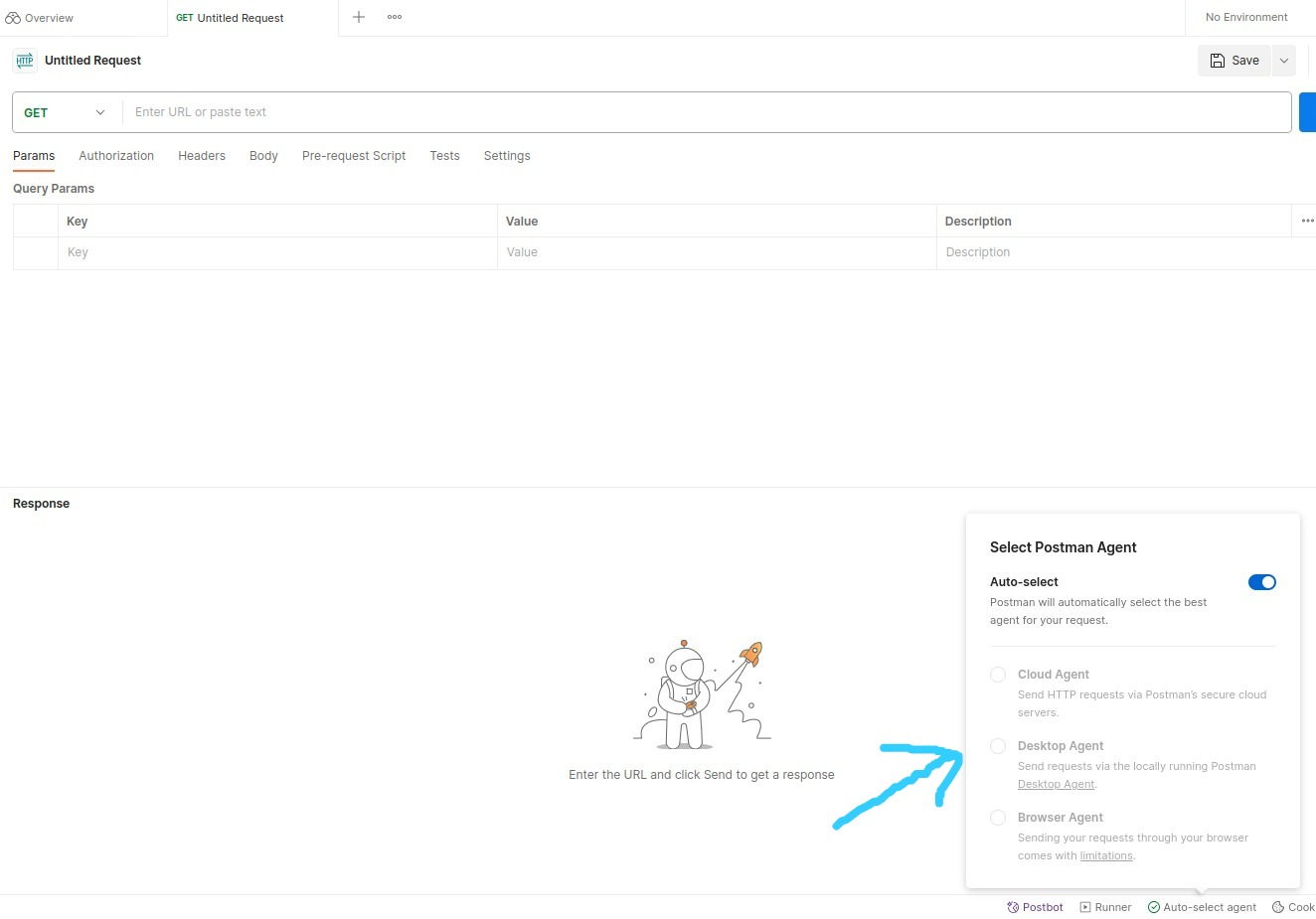Viewport: 1316px width, 919px height.
Task: Open the browser agent limitations link
Action: click(1106, 855)
